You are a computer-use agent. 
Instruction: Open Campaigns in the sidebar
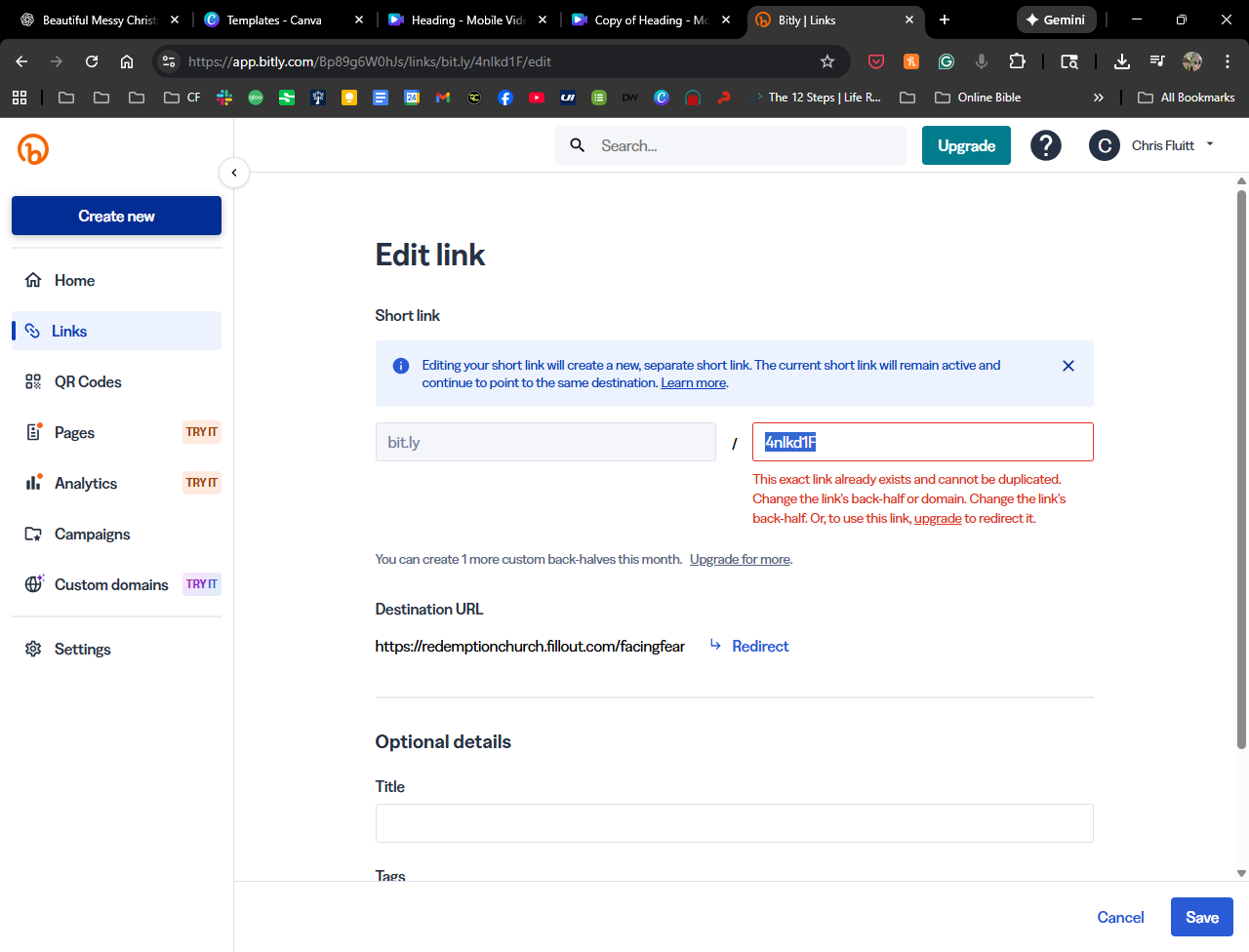click(92, 535)
